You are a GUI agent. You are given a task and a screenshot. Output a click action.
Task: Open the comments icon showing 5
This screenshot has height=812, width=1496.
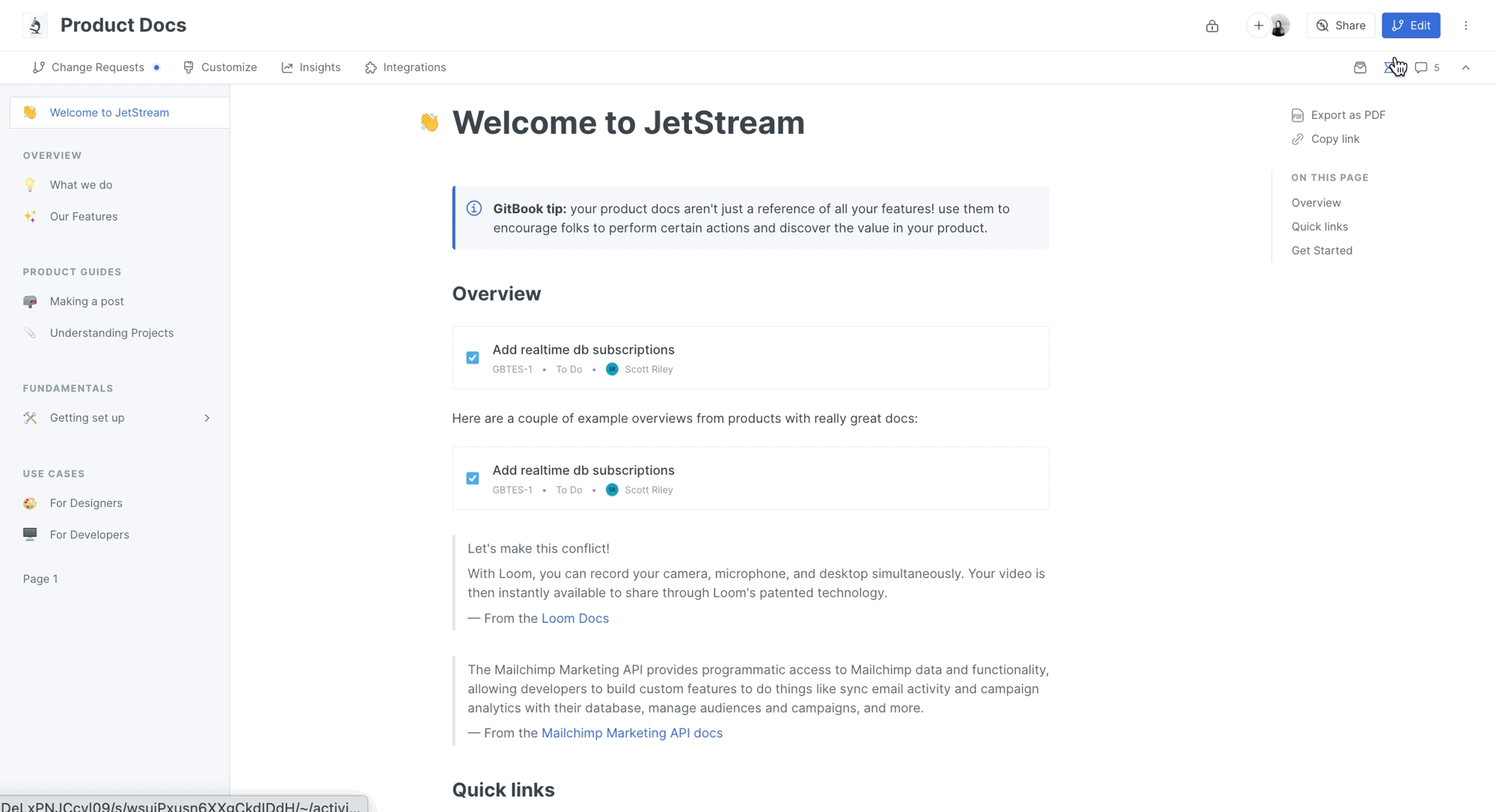pos(1426,67)
